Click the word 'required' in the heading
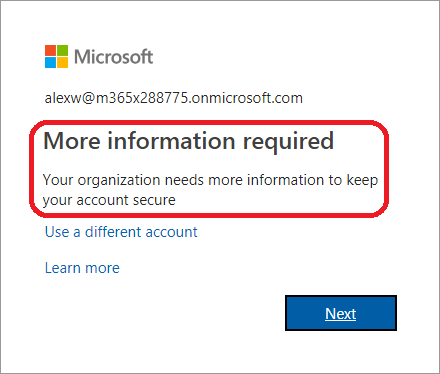Image resolution: width=440 pixels, height=374 pixels. (x=288, y=142)
